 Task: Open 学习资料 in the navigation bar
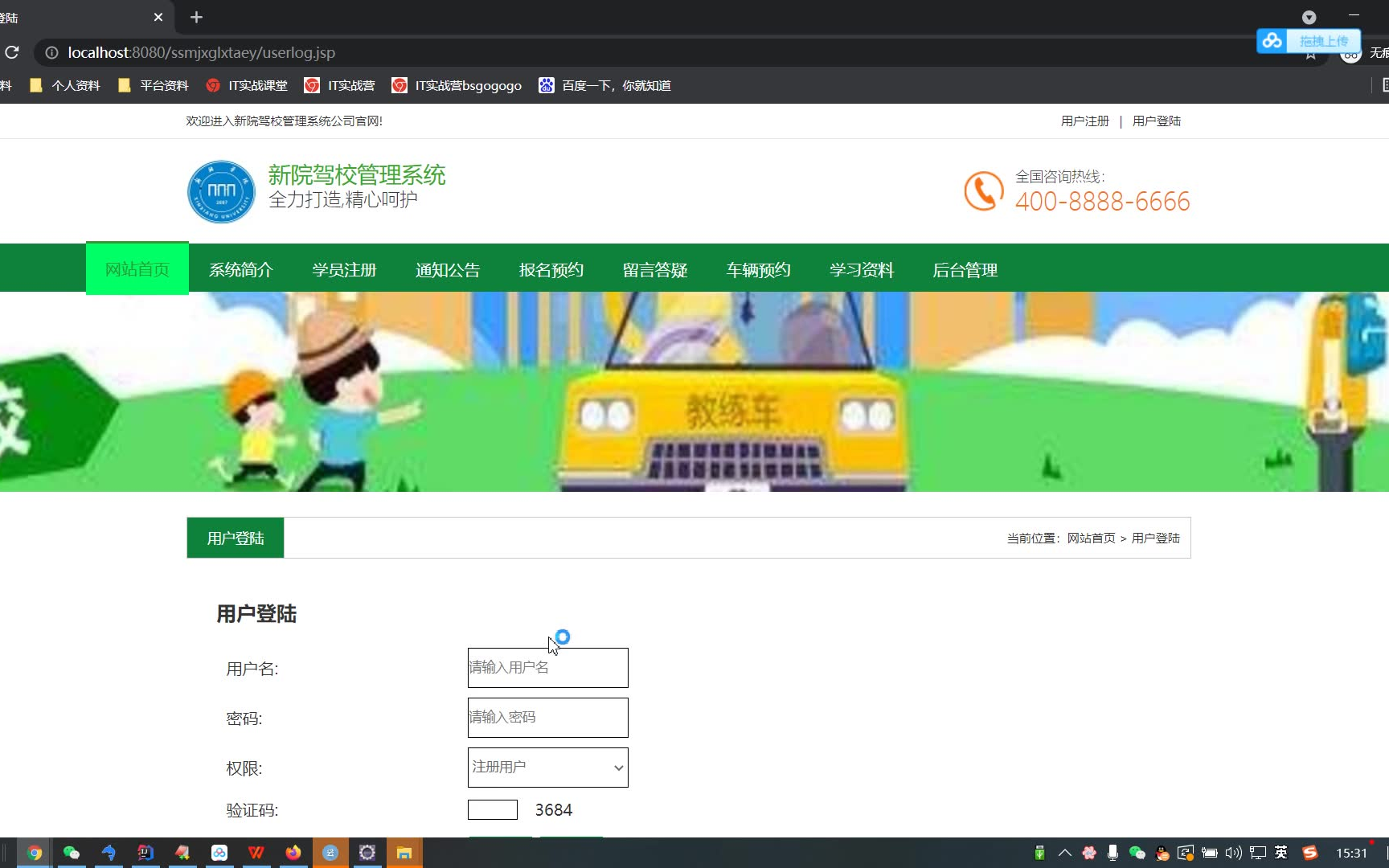(862, 270)
